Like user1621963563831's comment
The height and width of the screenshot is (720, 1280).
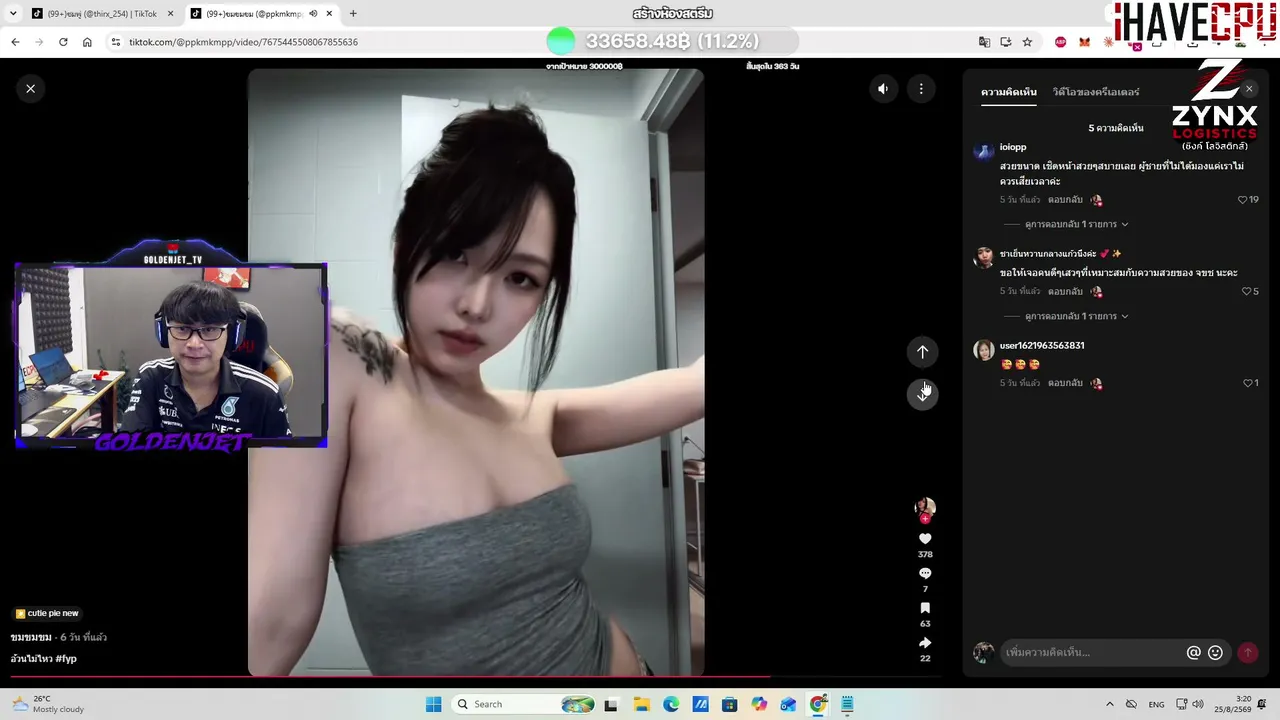pyautogui.click(x=1250, y=383)
